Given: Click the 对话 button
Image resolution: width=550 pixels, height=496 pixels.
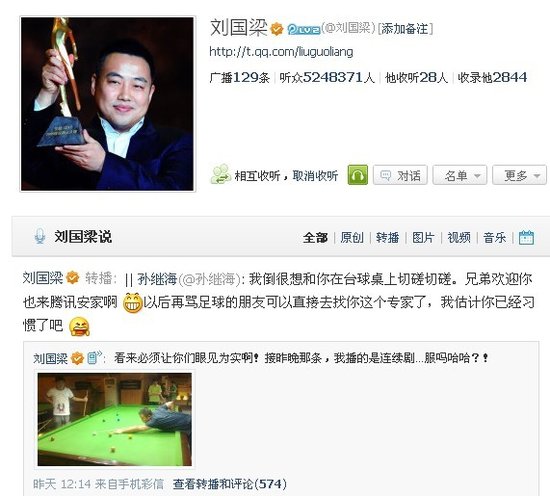Looking at the screenshot, I should pos(400,175).
